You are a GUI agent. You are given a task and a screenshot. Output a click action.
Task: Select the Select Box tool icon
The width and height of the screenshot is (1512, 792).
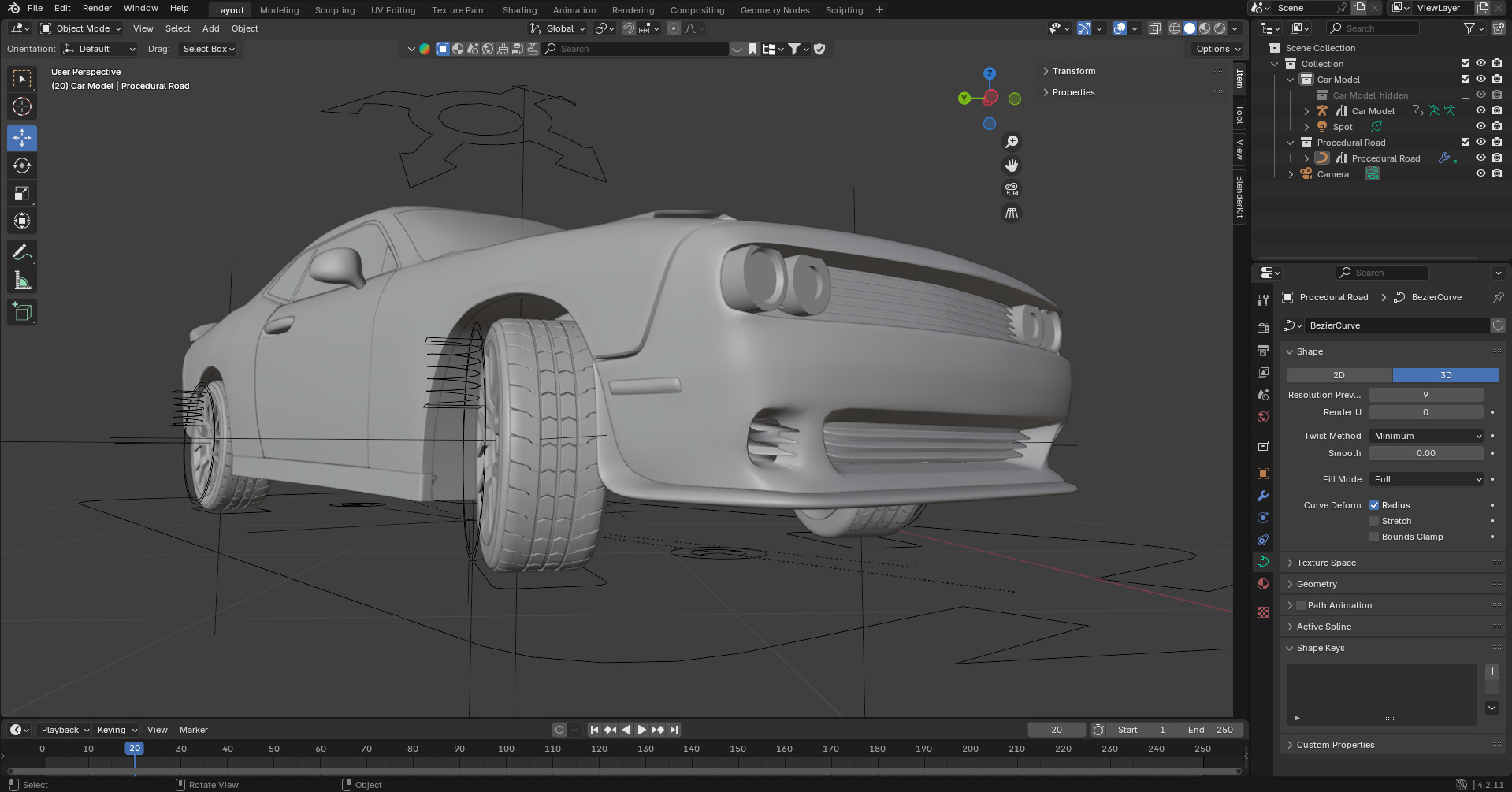tap(22, 79)
